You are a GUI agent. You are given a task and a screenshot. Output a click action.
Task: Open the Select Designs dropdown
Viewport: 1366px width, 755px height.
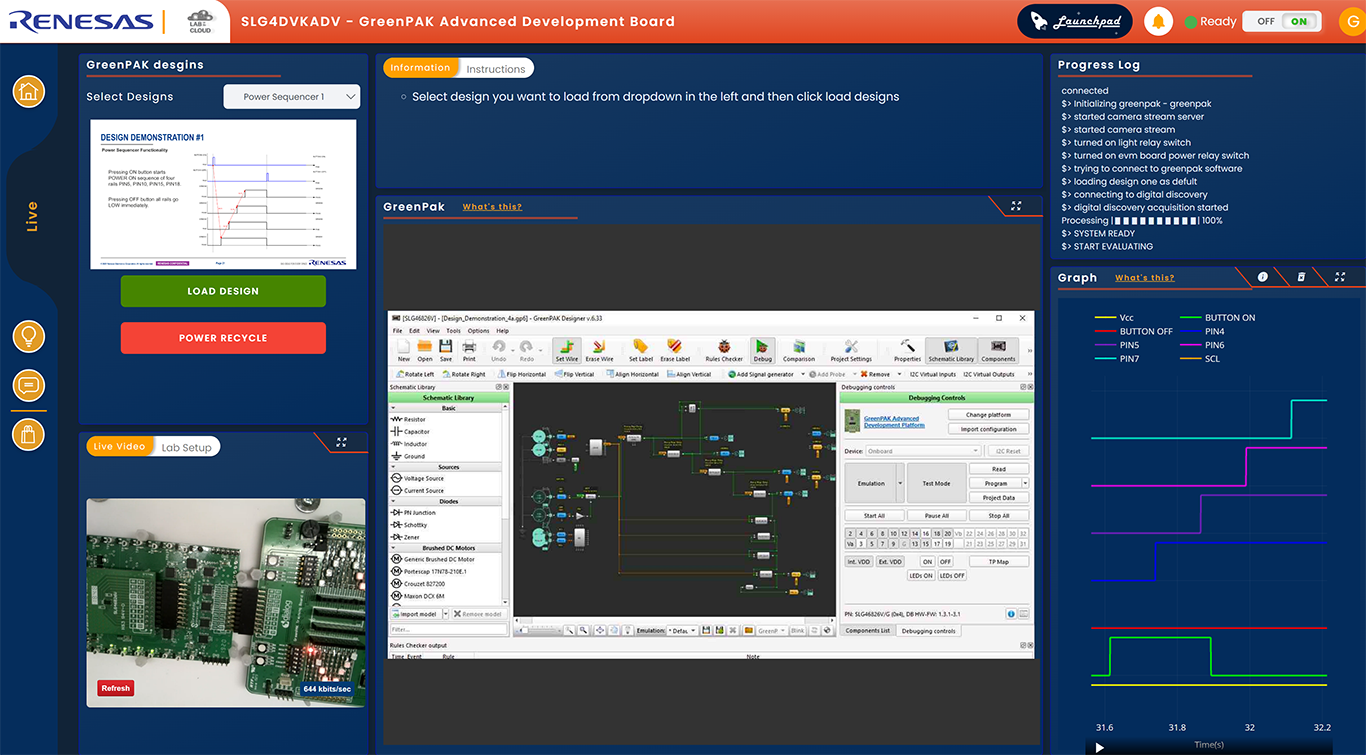pyautogui.click(x=291, y=97)
